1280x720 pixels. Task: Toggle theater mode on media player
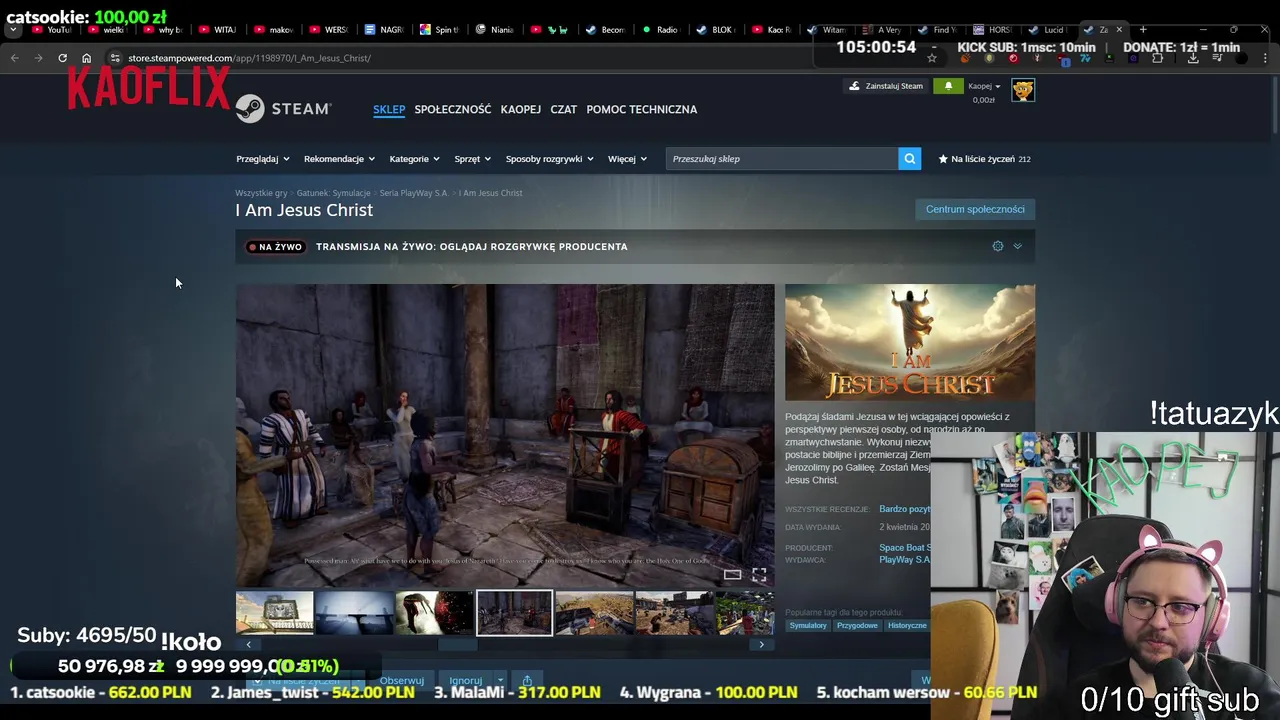click(732, 574)
